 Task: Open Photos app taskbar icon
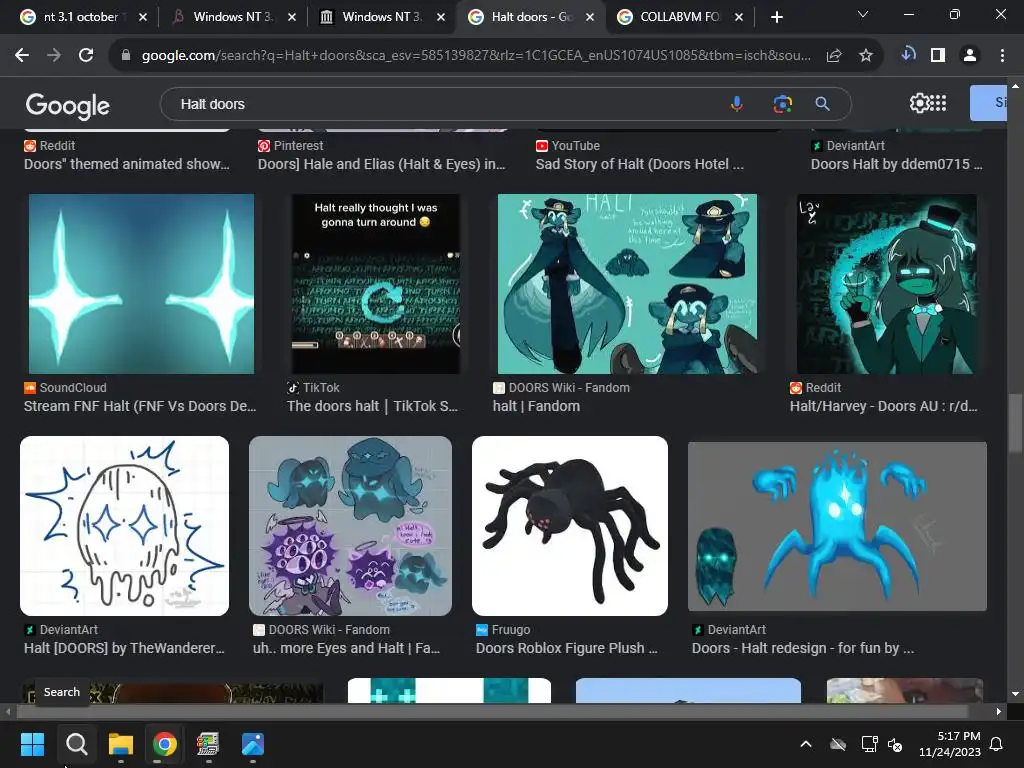tap(253, 744)
